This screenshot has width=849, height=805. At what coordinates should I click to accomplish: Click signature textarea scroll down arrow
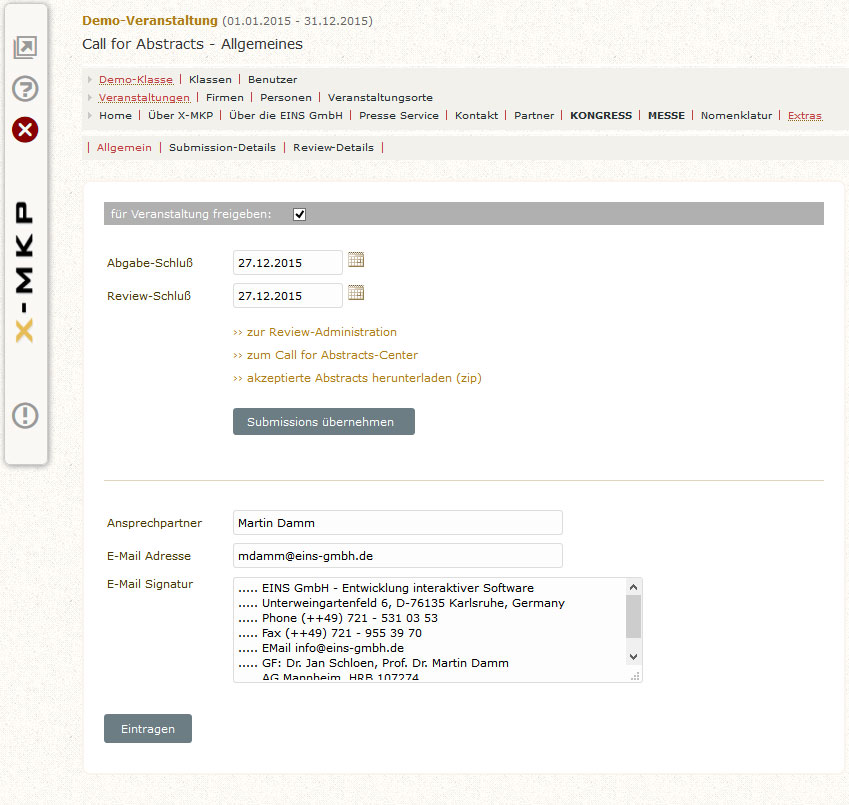tap(634, 657)
